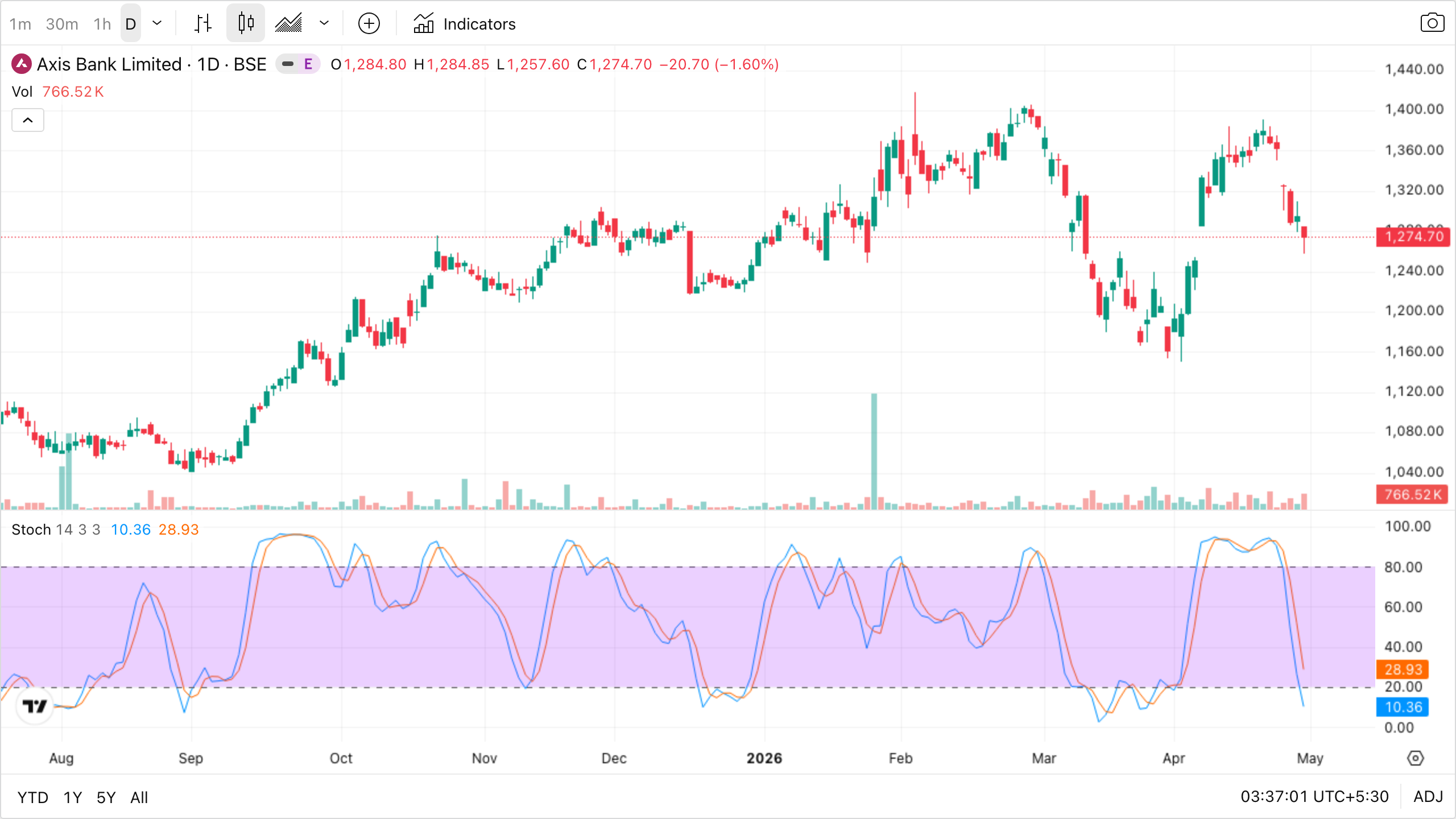Click the 80.00 stochastic axis label
1456x819 pixels.
pyautogui.click(x=1403, y=567)
